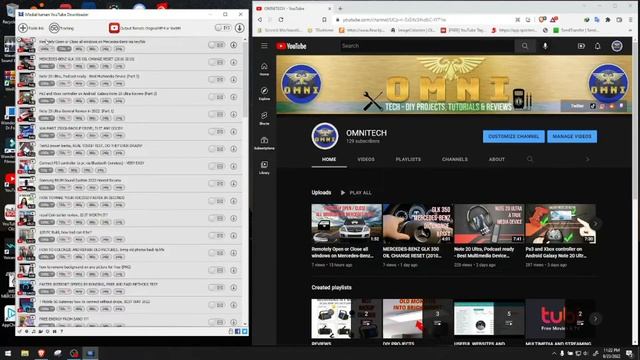Toggle switch for Mercedes keyfob windows row
The image size is (640, 360).
[x=216, y=45]
